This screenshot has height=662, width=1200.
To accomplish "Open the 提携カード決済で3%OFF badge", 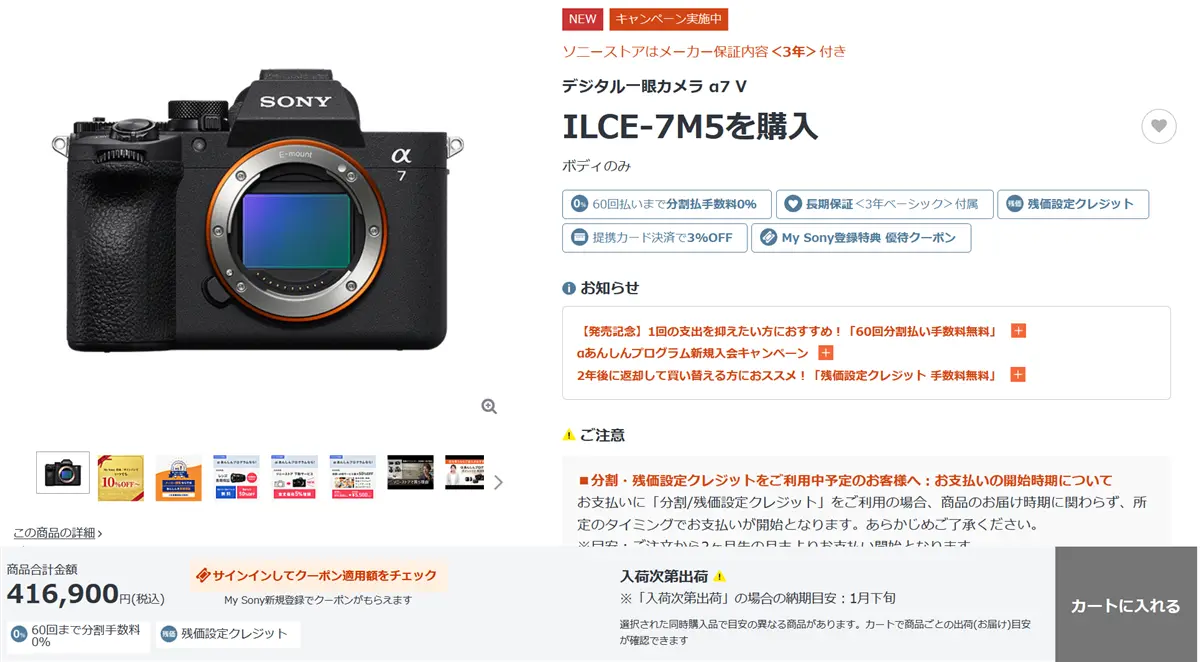I will point(654,238).
